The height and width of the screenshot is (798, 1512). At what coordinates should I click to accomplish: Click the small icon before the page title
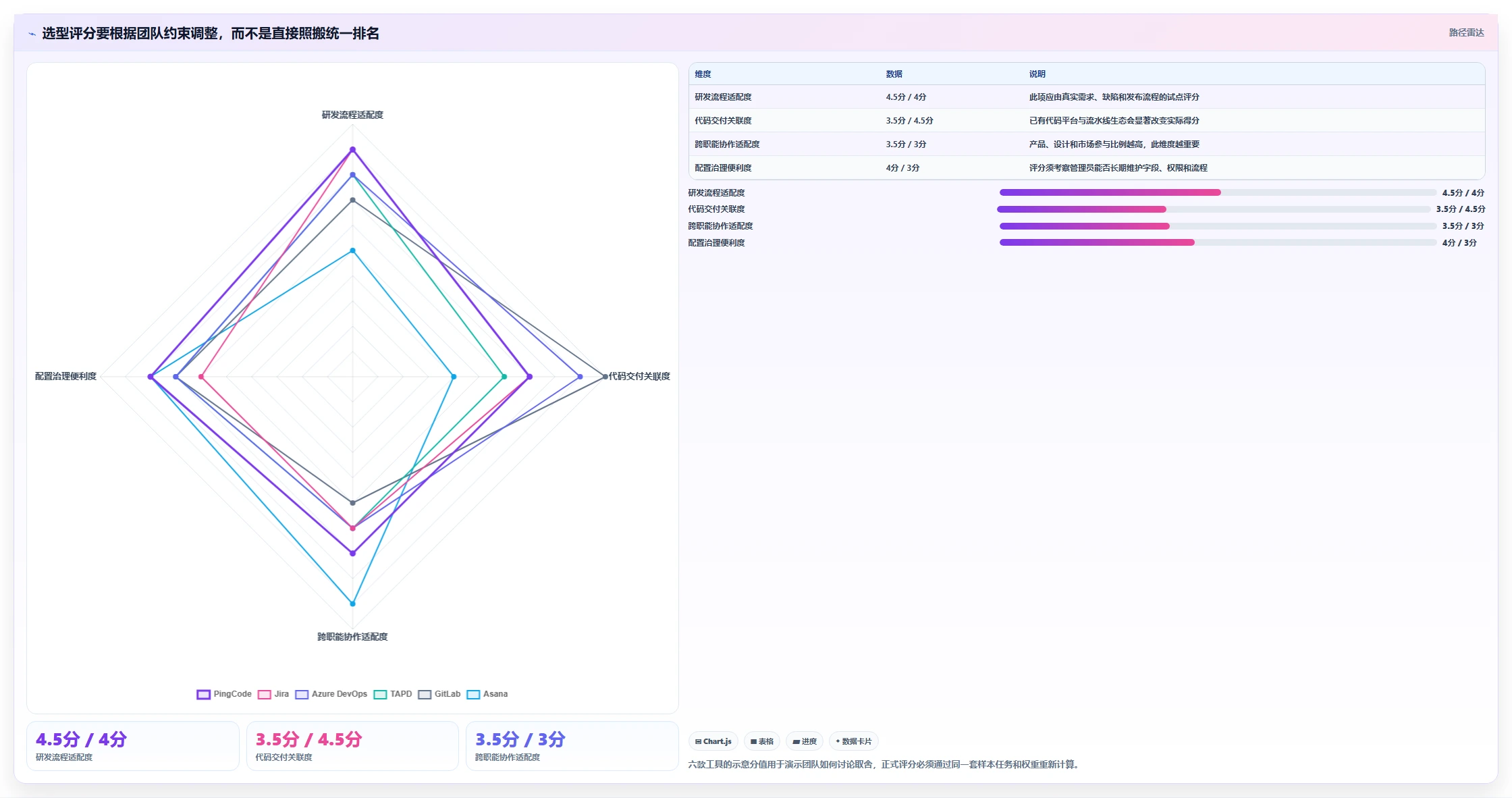32,34
